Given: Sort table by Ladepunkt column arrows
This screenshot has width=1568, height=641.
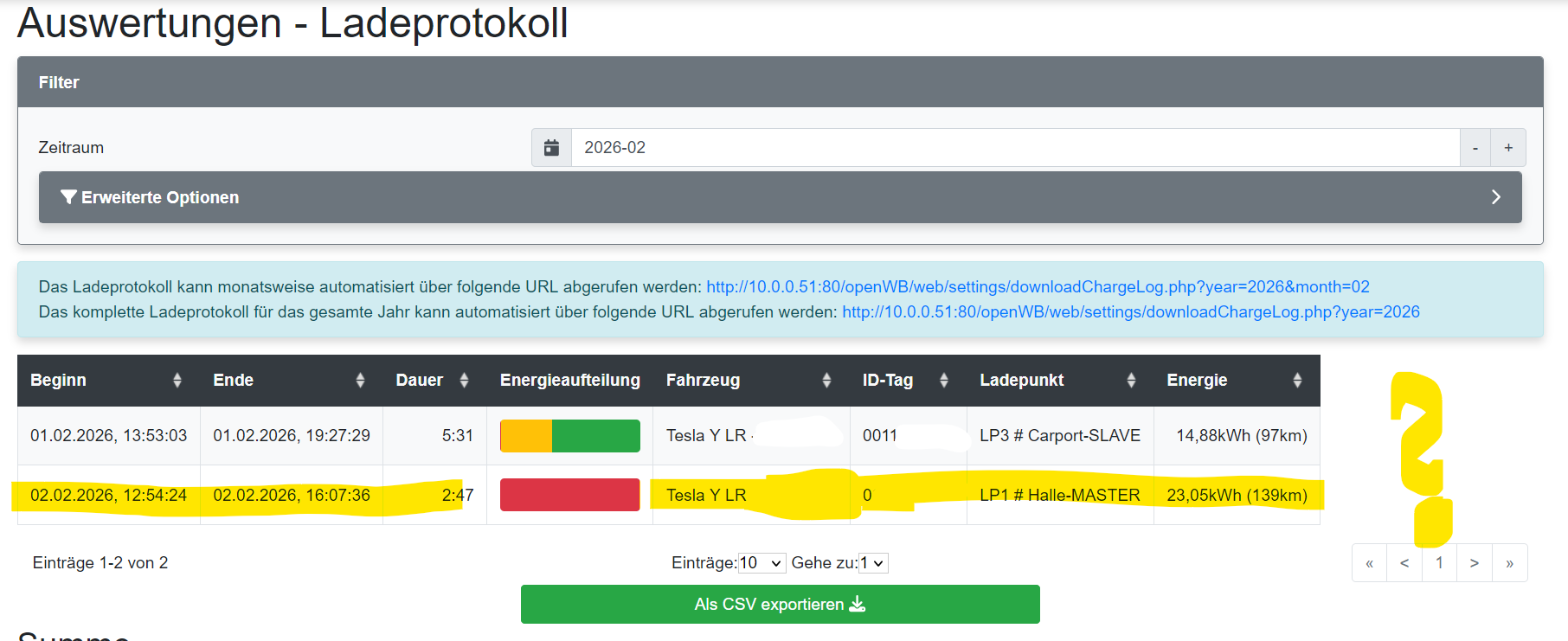Looking at the screenshot, I should pos(1131,381).
